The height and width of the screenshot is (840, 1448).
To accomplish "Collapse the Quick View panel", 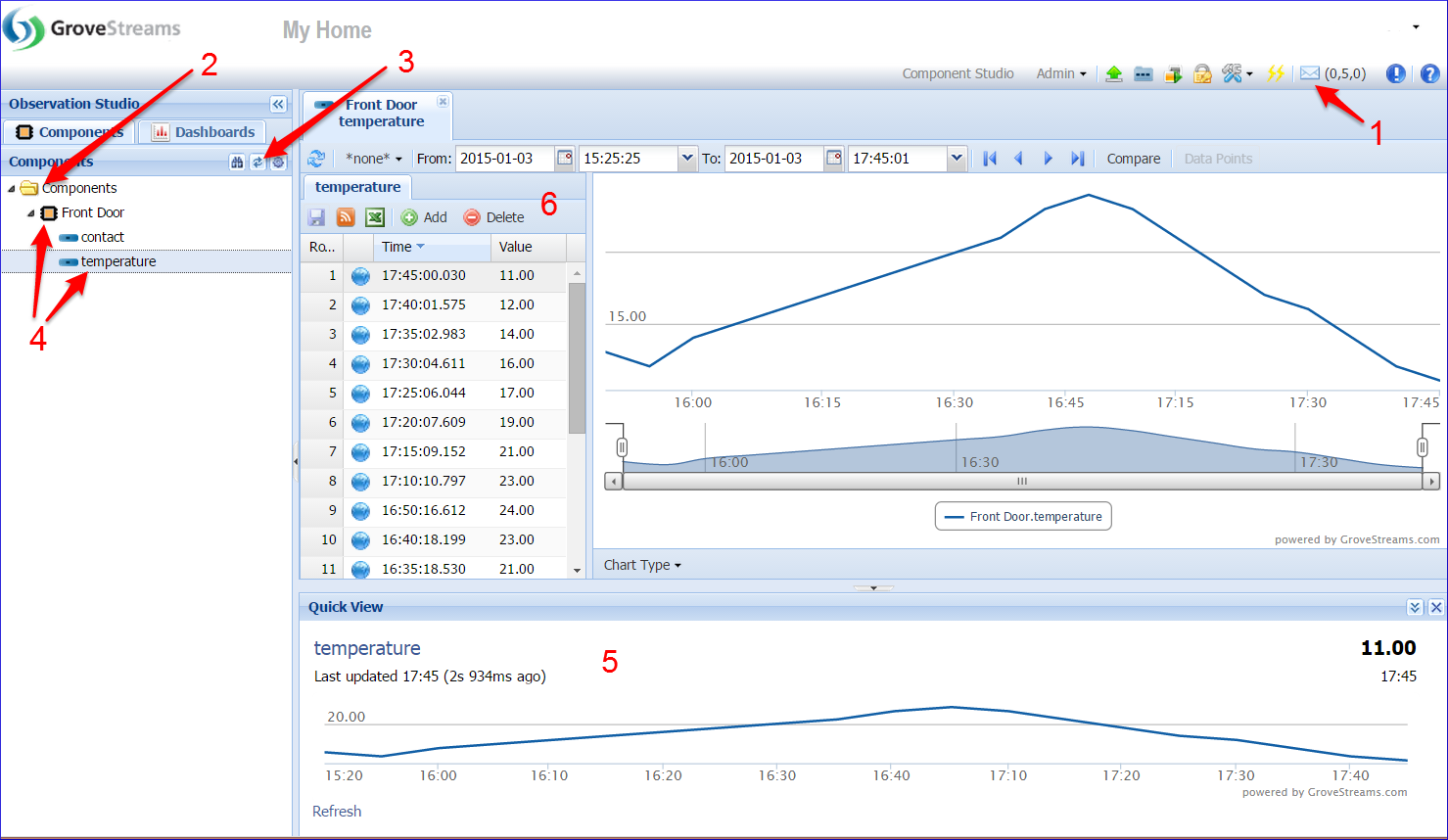I will pyautogui.click(x=1415, y=607).
